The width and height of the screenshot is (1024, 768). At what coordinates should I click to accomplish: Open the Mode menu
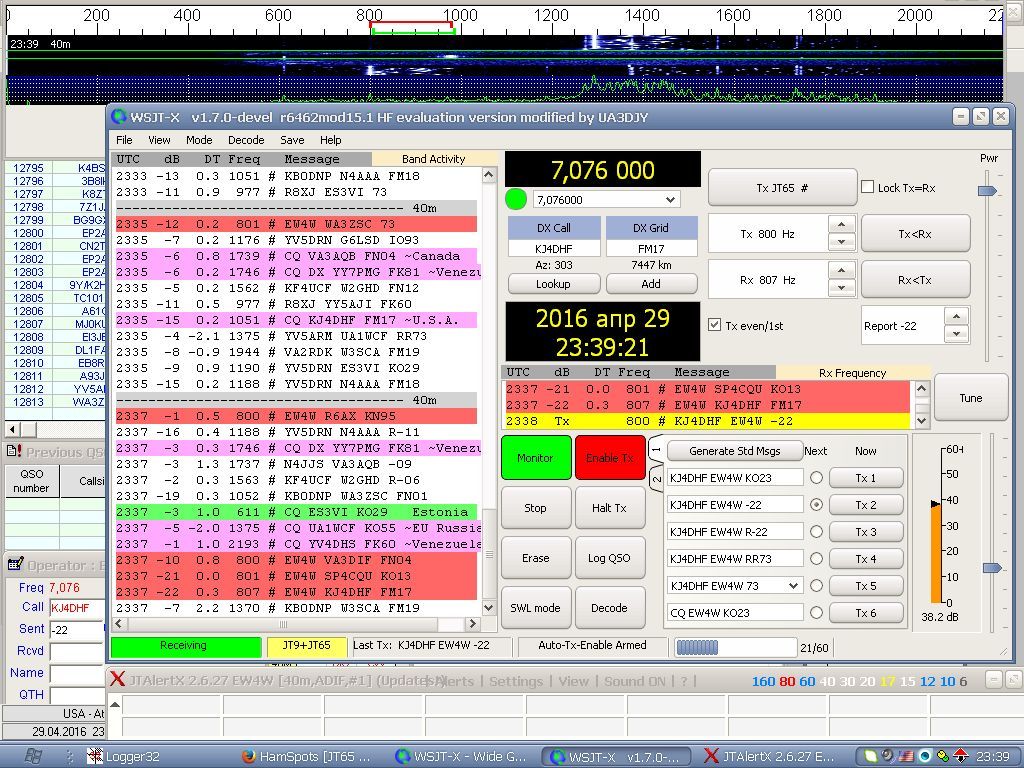tap(199, 140)
